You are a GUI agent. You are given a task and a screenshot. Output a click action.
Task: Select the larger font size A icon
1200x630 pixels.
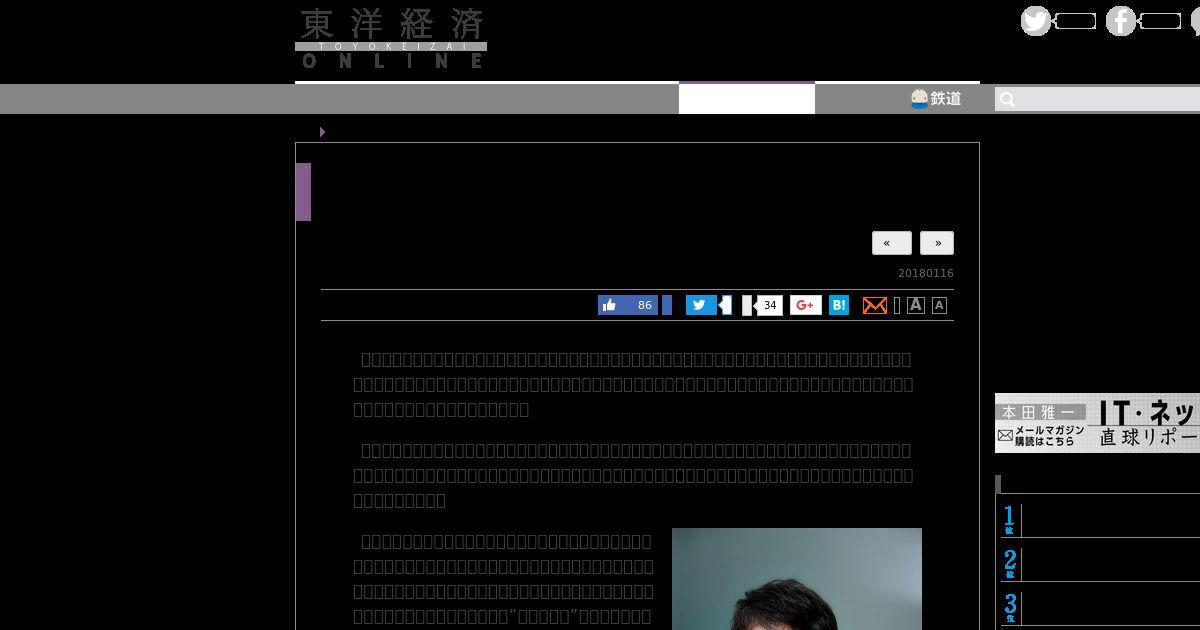[916, 305]
